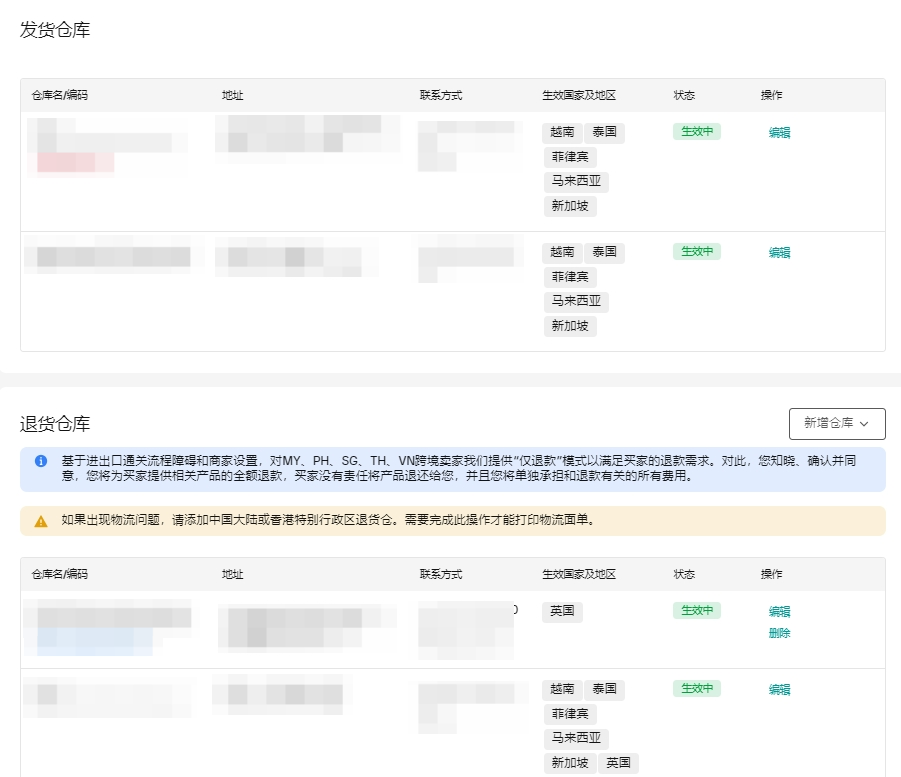Delete the 英国 return warehouse via 删除
901x777 pixels.
[779, 633]
